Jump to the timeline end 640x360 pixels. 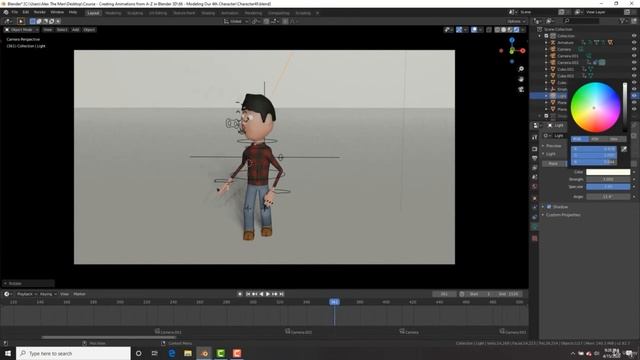click(x=282, y=294)
